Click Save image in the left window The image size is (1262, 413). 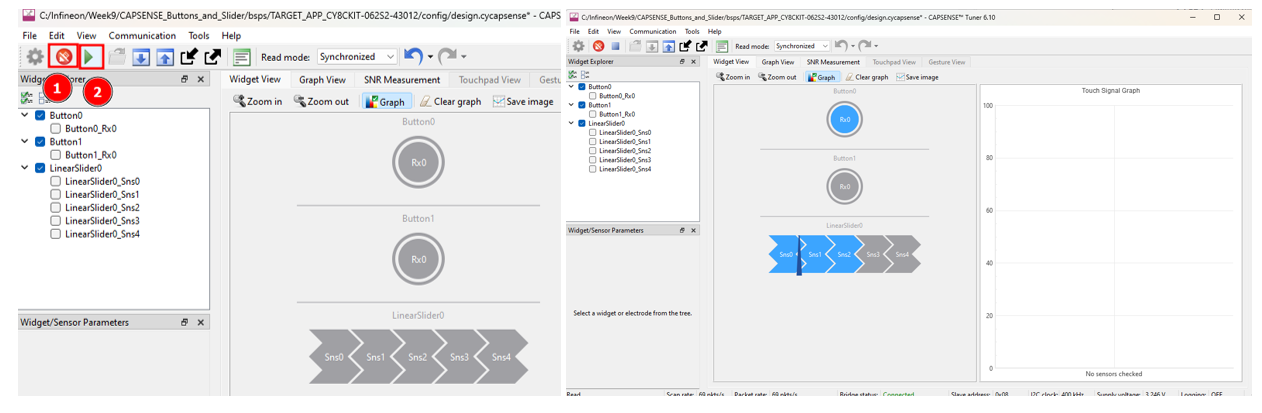coord(522,101)
